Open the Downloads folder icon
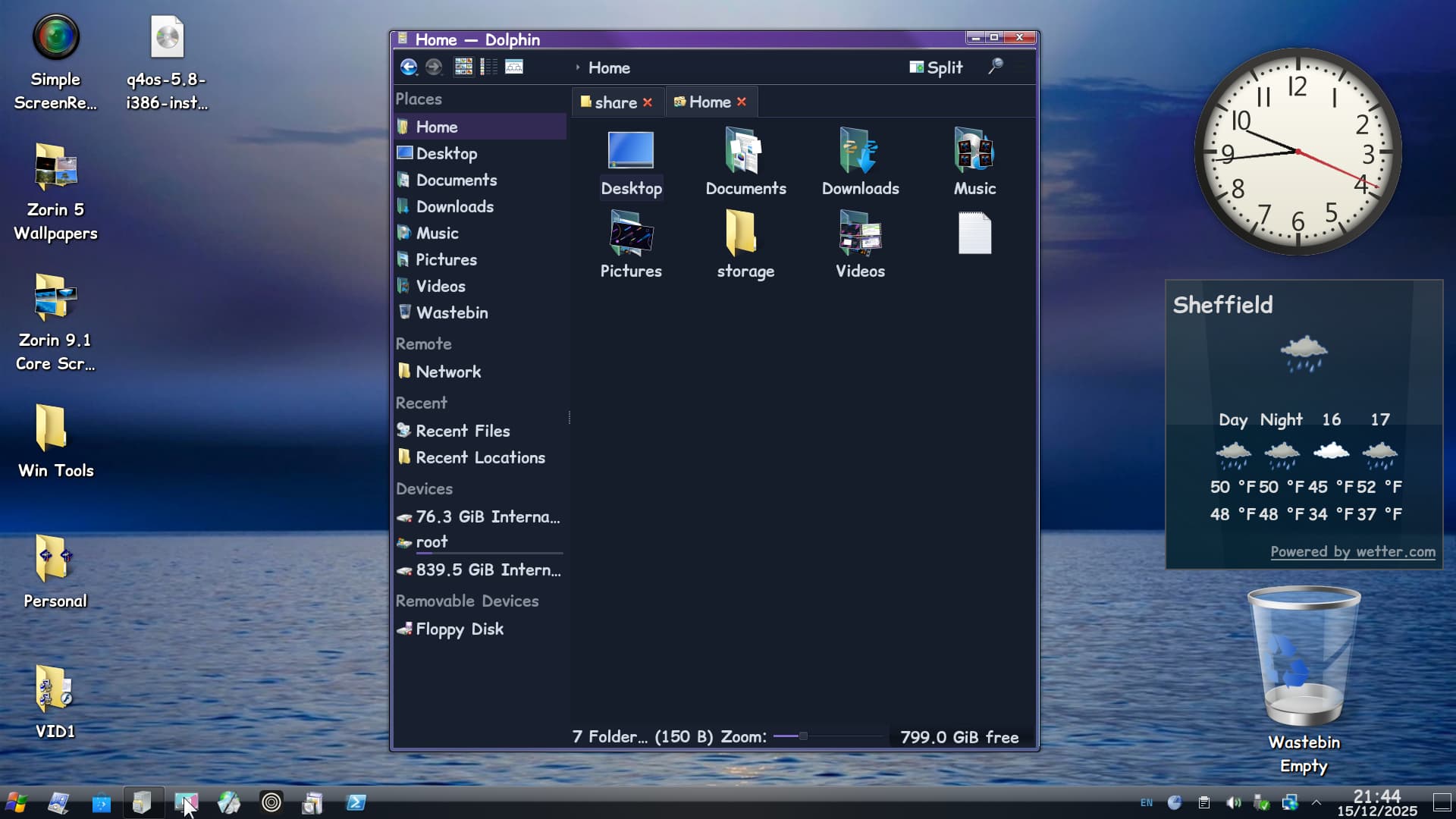This screenshot has width=1456, height=819. 860,162
